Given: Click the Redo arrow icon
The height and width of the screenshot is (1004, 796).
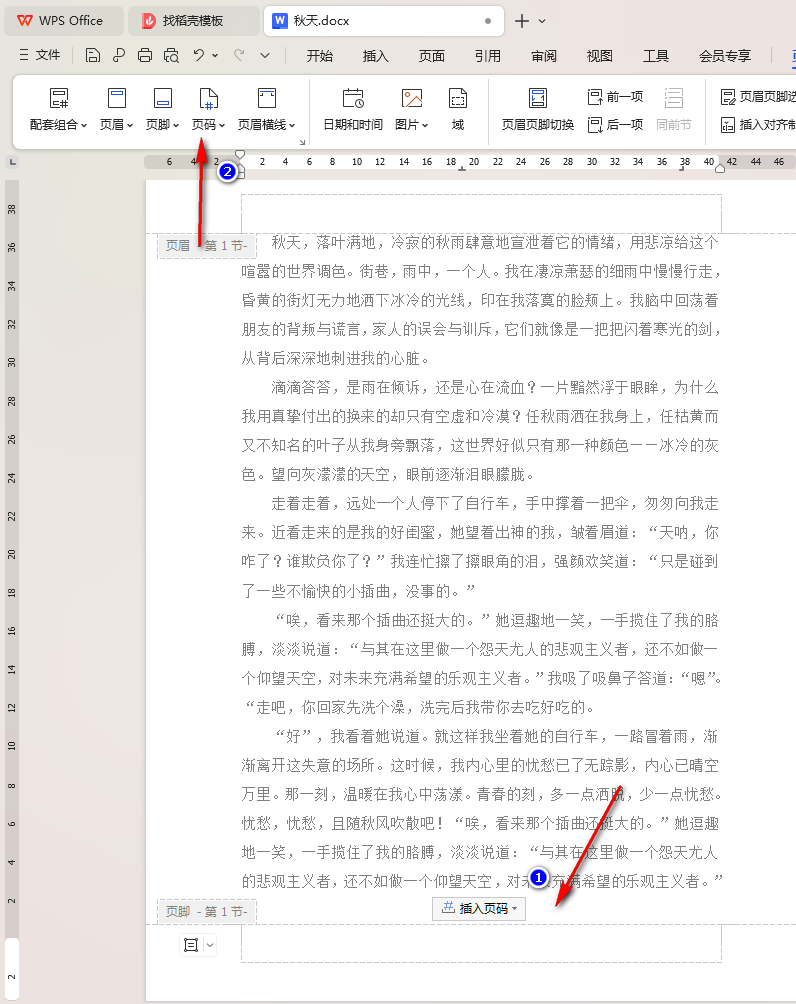Looking at the screenshot, I should (x=240, y=55).
